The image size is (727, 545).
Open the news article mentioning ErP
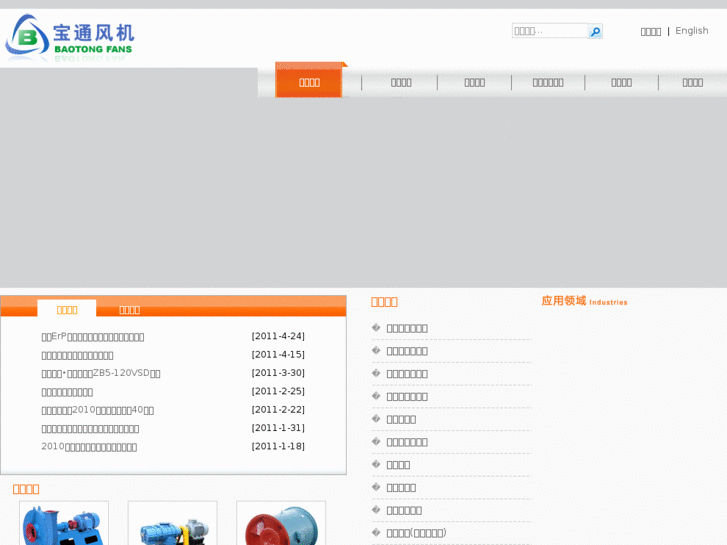[93, 337]
